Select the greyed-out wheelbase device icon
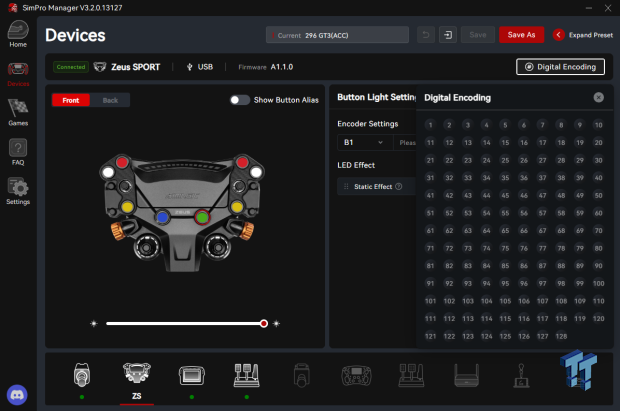Screen dimensions: 620x411 point(301,375)
